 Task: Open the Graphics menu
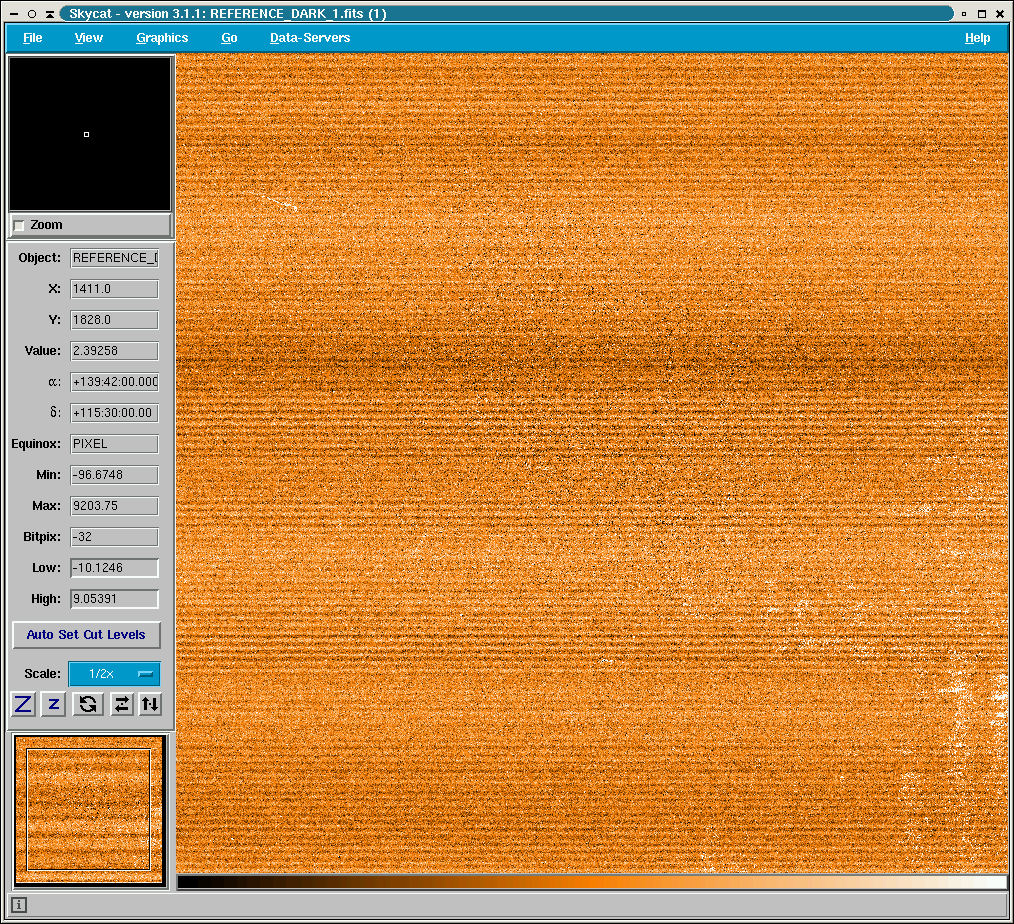(162, 38)
